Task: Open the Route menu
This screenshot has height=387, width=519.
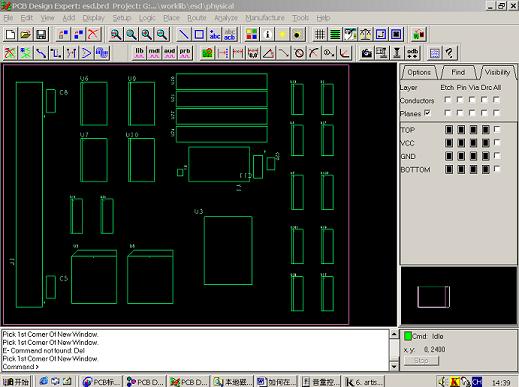Action: (197, 18)
